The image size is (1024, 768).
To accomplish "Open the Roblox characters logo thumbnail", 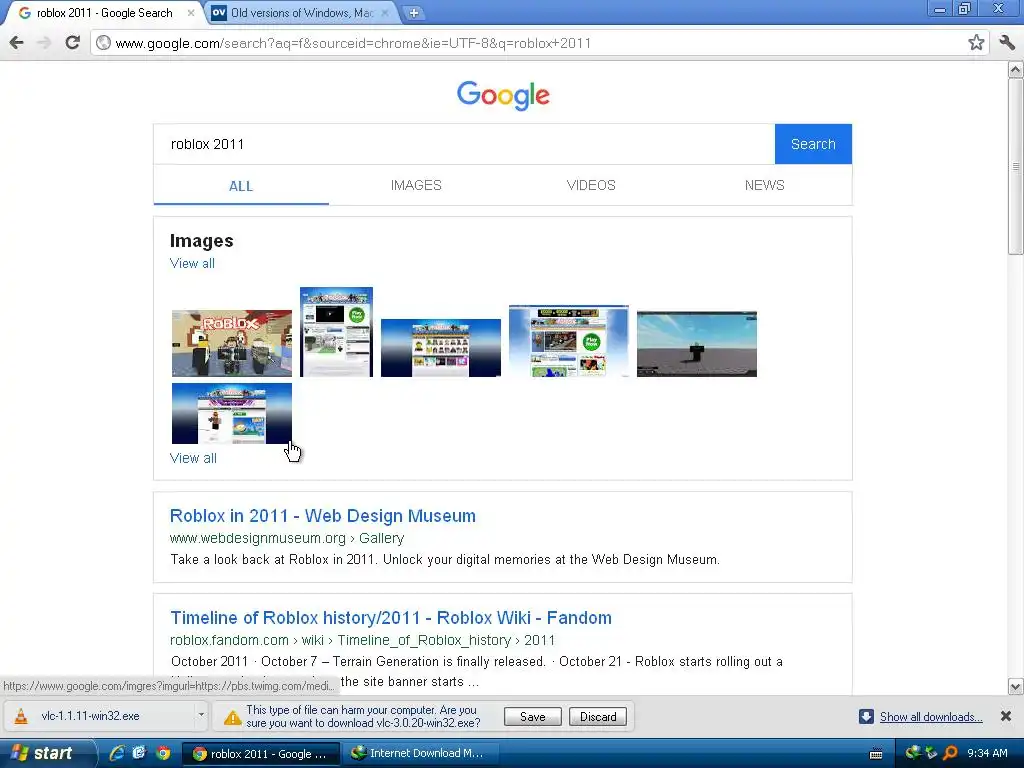I will [232, 344].
